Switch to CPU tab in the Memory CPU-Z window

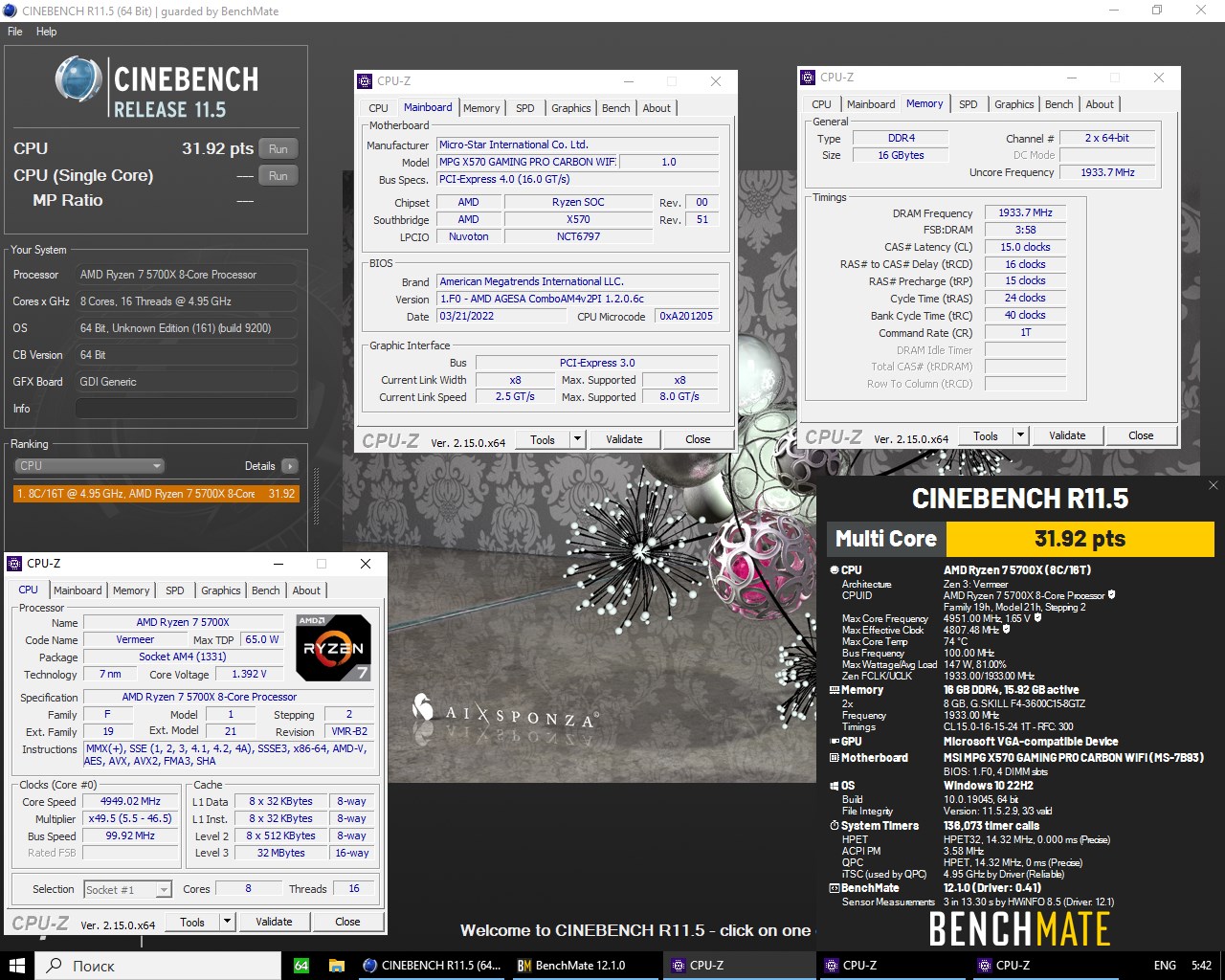pos(821,104)
